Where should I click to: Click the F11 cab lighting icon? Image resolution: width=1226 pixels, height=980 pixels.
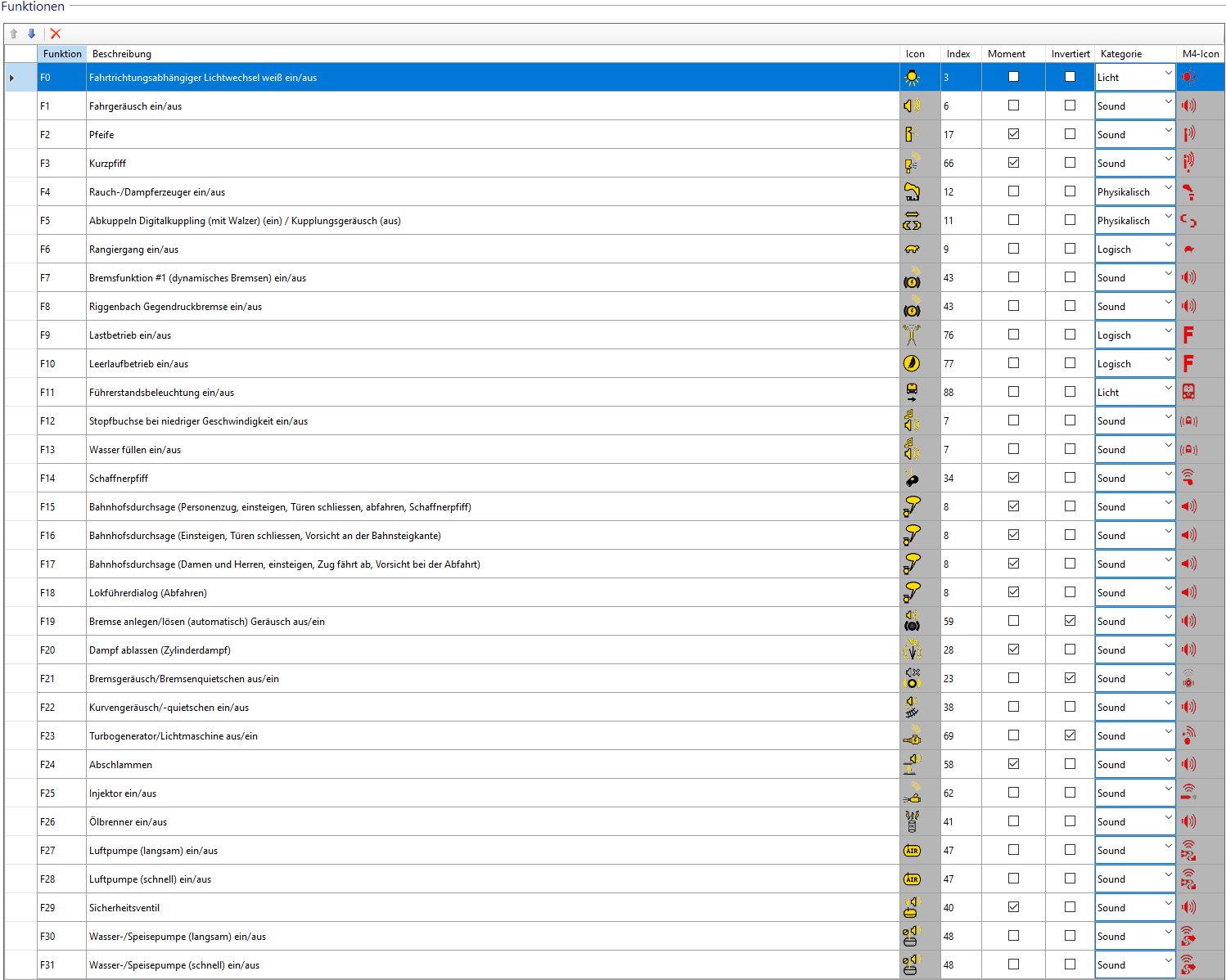[x=912, y=393]
